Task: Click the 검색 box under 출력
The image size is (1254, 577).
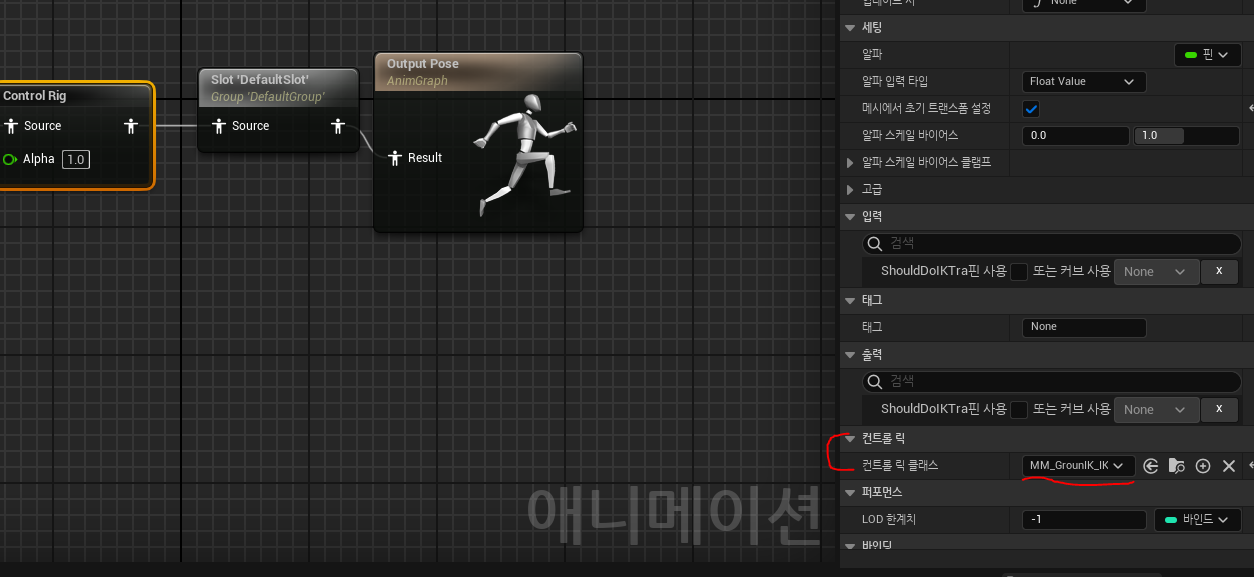Action: point(1052,381)
